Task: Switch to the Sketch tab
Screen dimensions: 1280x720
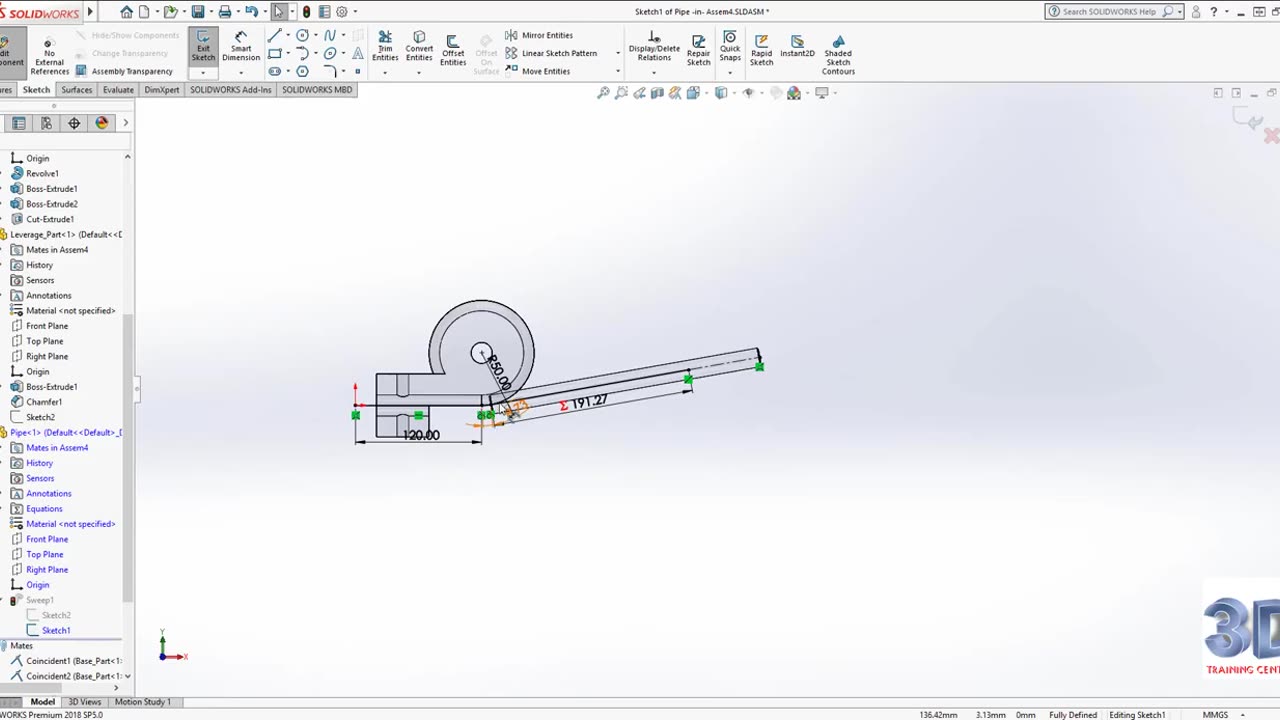Action: pos(36,90)
